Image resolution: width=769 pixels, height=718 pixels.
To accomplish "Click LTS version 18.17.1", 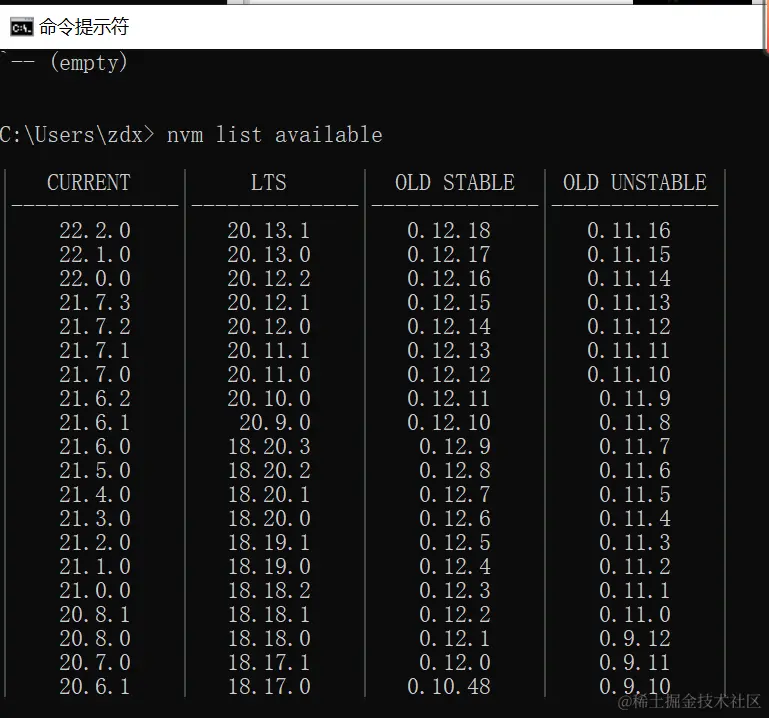I will (269, 663).
